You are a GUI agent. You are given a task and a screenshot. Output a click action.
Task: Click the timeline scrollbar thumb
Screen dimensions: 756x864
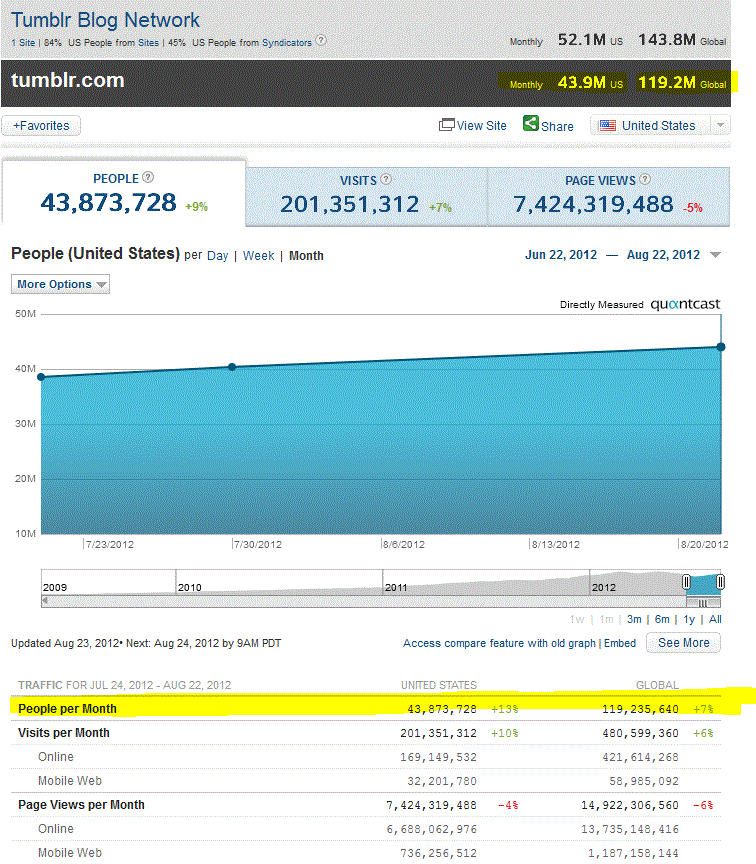pos(703,603)
